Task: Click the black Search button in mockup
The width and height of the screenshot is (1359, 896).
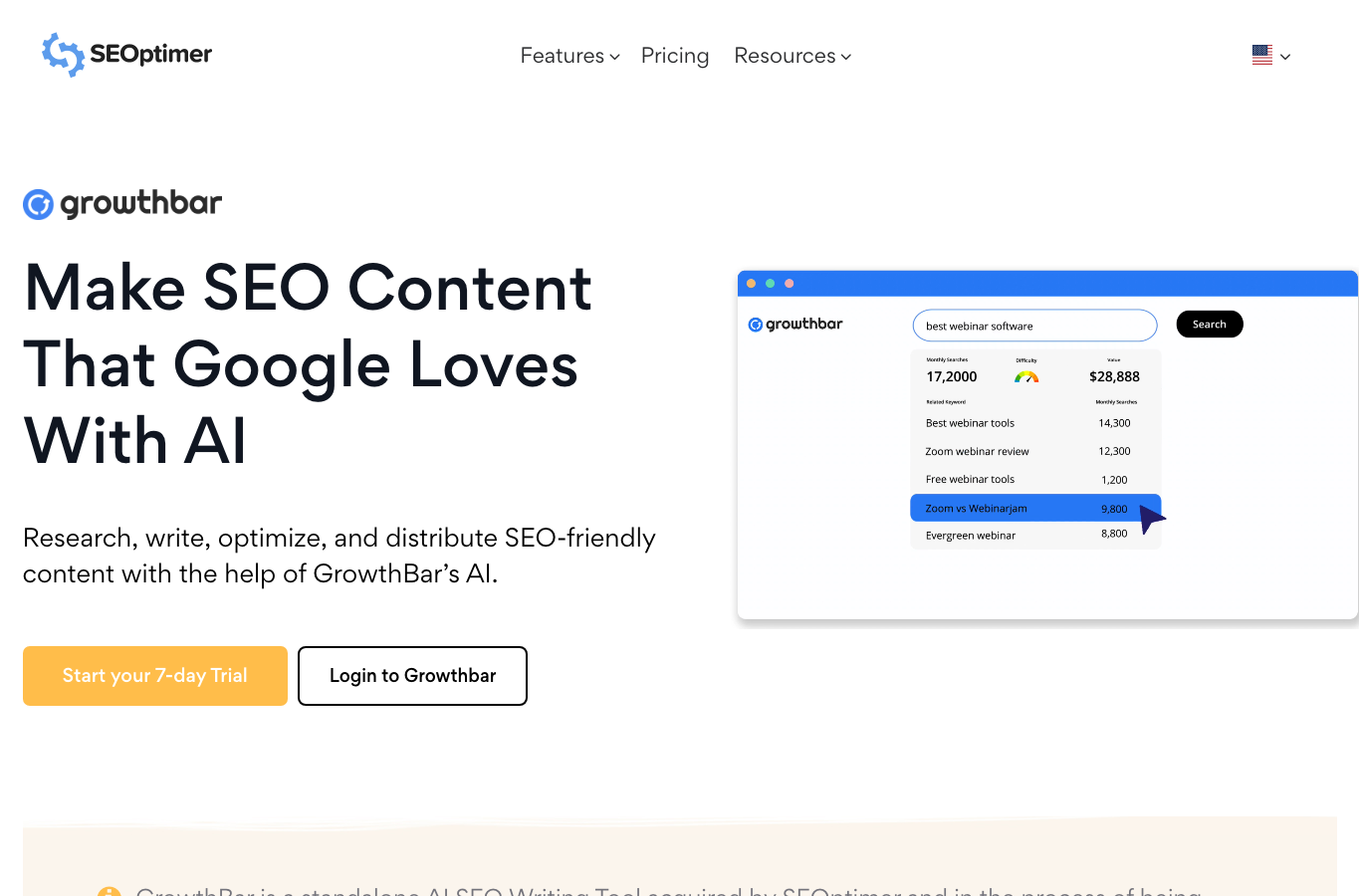Action: coord(1210,325)
